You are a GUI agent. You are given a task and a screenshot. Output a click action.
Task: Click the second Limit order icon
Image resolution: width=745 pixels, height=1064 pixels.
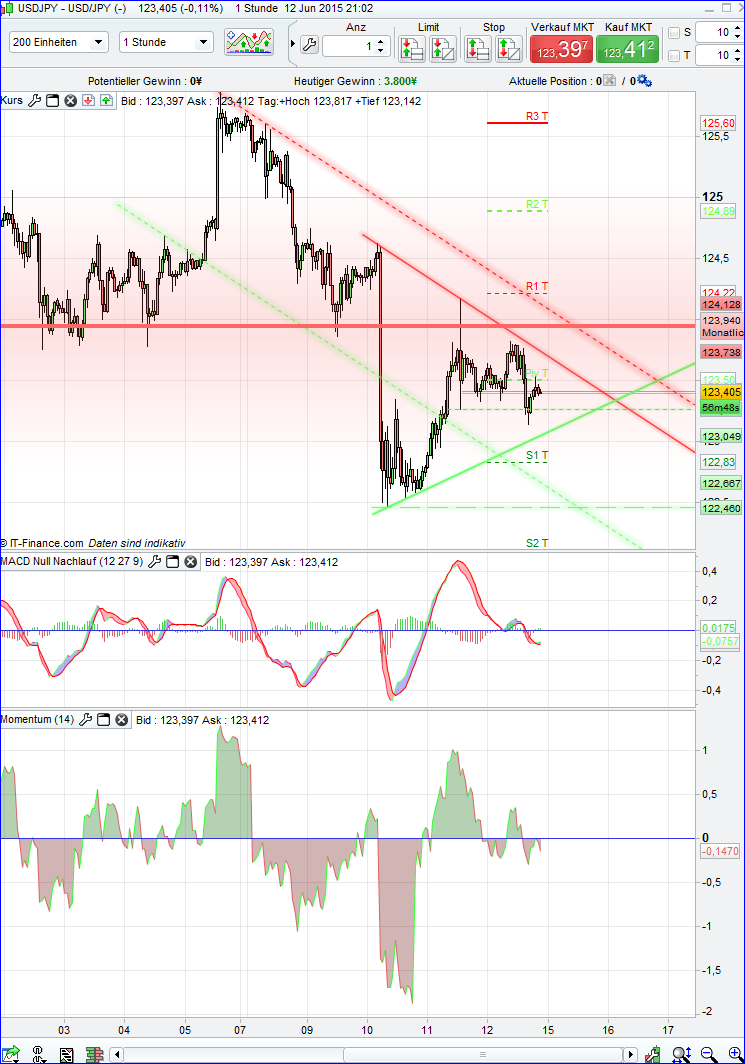(443, 49)
